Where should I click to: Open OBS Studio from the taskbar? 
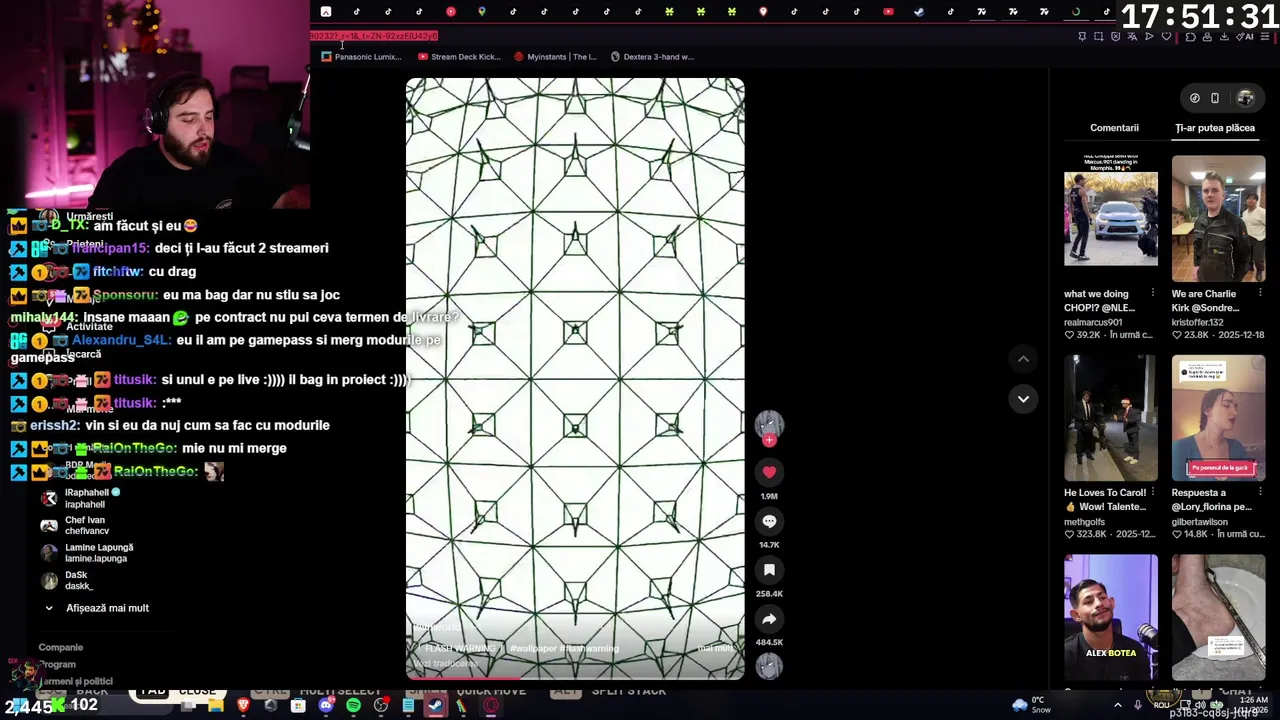pyautogui.click(x=381, y=705)
